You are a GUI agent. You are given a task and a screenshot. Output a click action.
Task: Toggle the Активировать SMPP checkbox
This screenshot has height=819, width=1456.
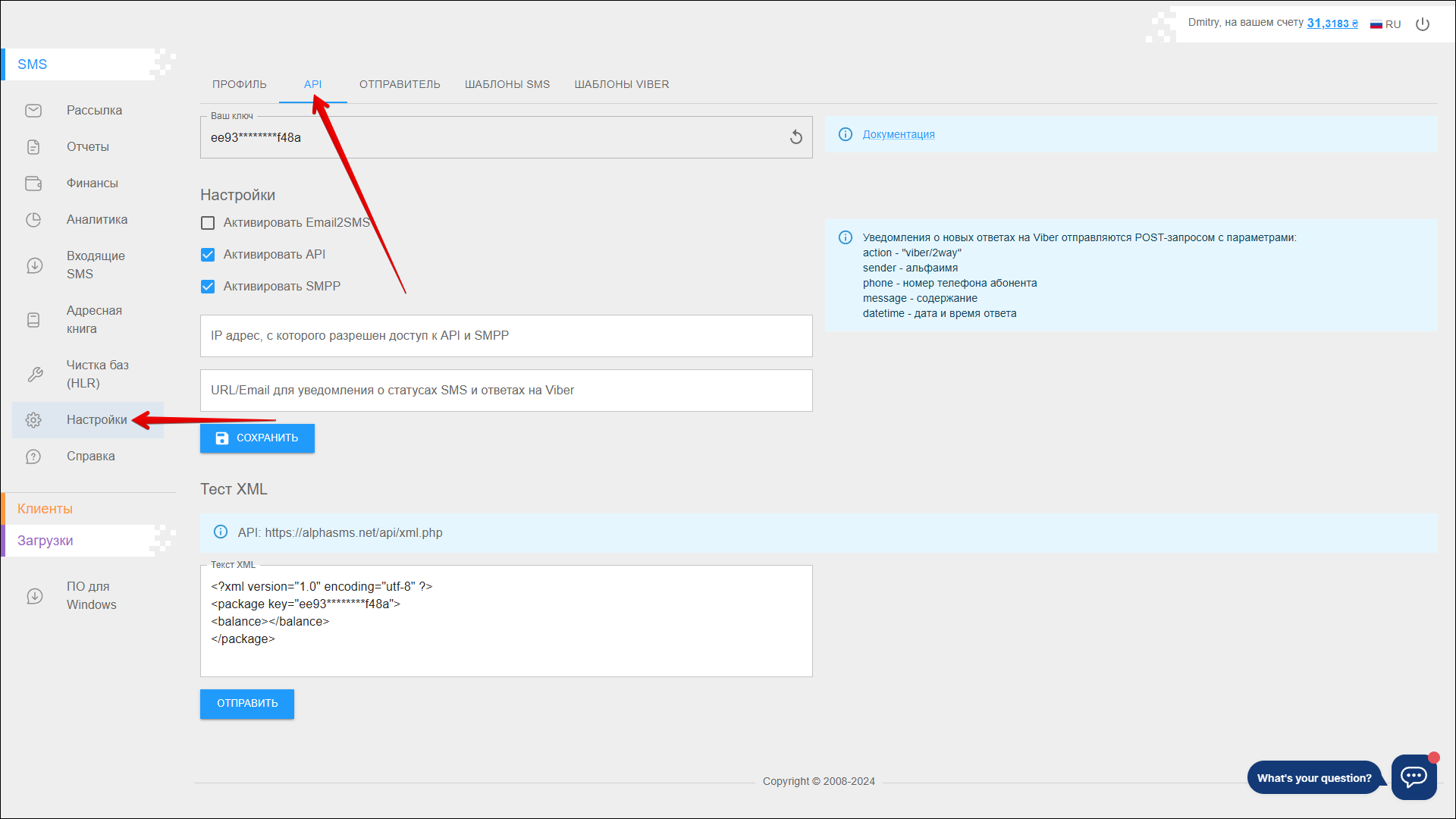208,287
